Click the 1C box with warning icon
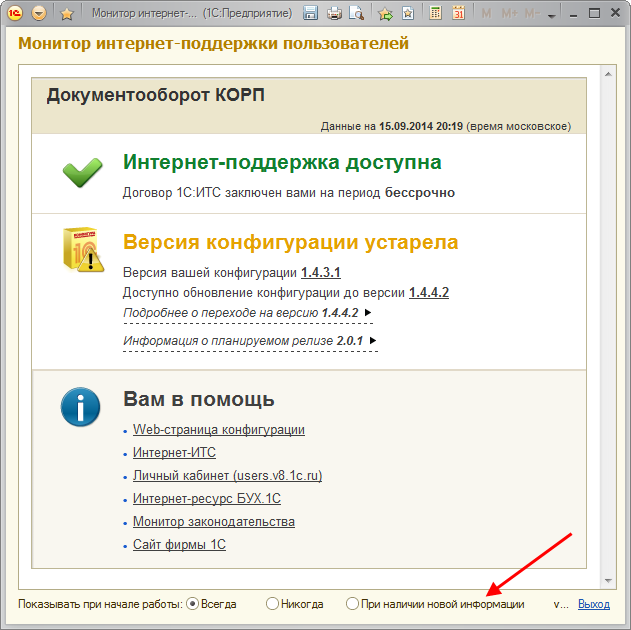Viewport: 631px width, 630px height. click(x=83, y=249)
